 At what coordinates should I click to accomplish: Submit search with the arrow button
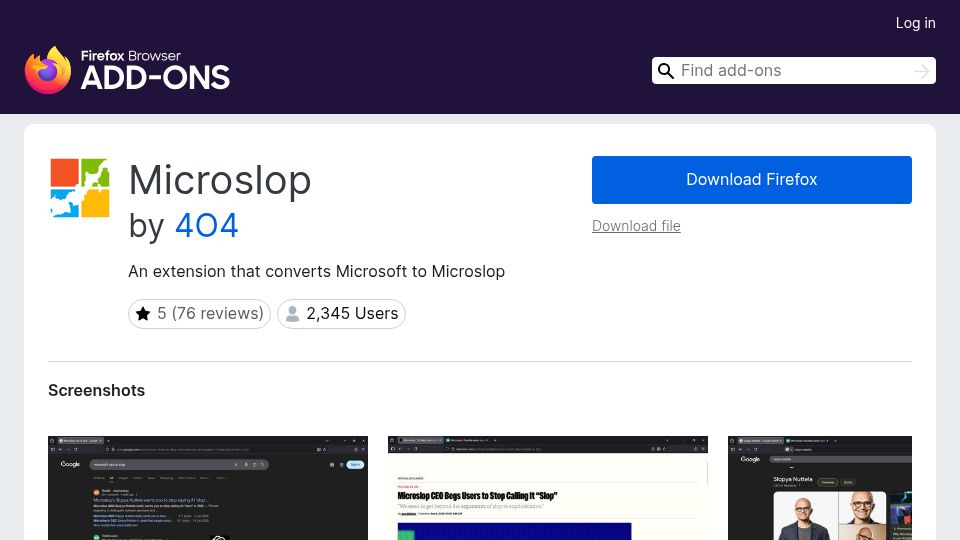[x=921, y=71]
